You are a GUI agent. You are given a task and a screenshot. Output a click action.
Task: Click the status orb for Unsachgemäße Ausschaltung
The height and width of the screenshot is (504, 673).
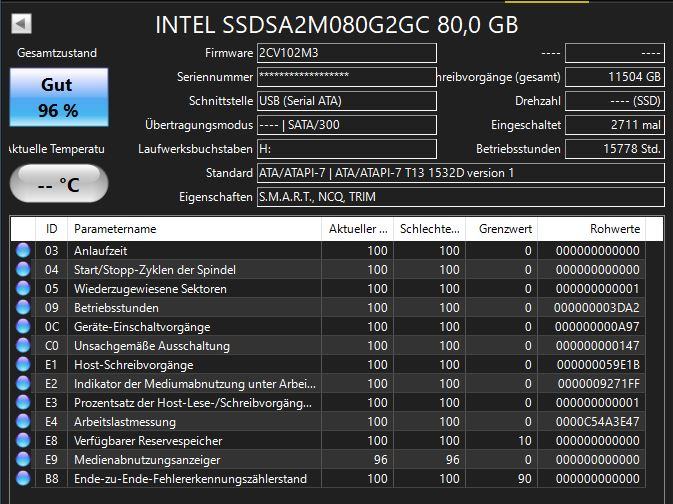(23, 345)
